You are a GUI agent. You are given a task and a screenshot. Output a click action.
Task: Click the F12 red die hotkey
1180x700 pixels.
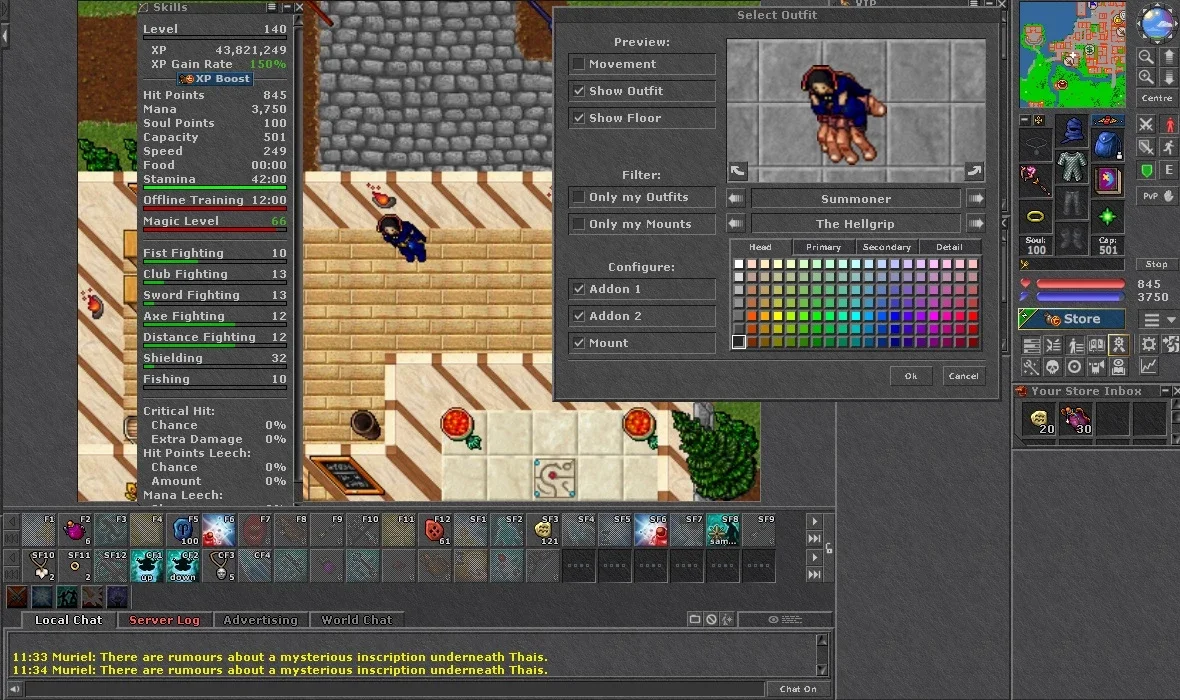436,530
